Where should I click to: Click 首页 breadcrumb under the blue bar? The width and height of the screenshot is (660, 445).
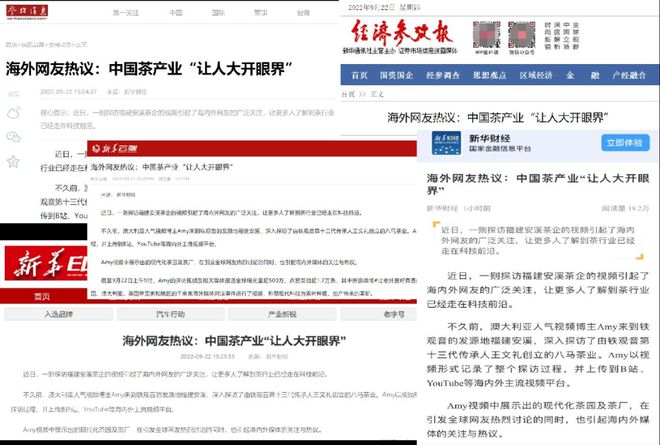click(348, 94)
